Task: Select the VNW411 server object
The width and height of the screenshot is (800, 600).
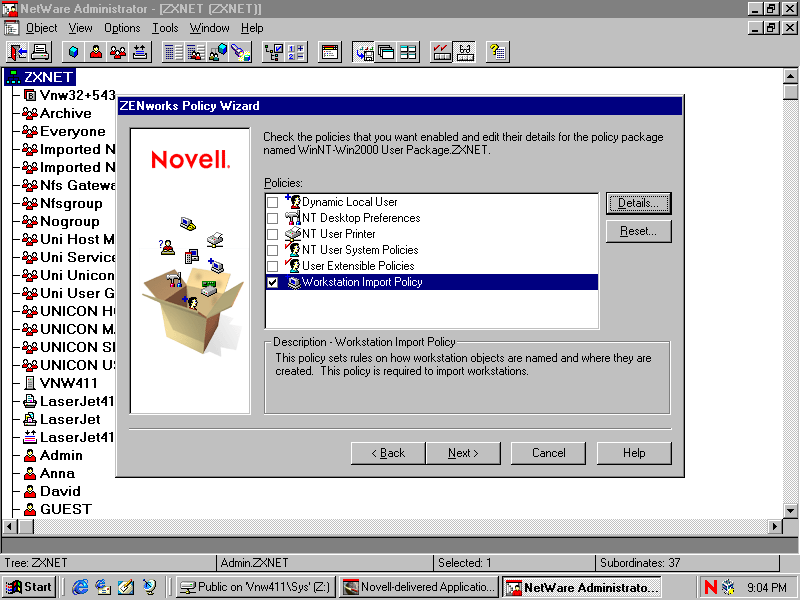Action: tap(68, 383)
